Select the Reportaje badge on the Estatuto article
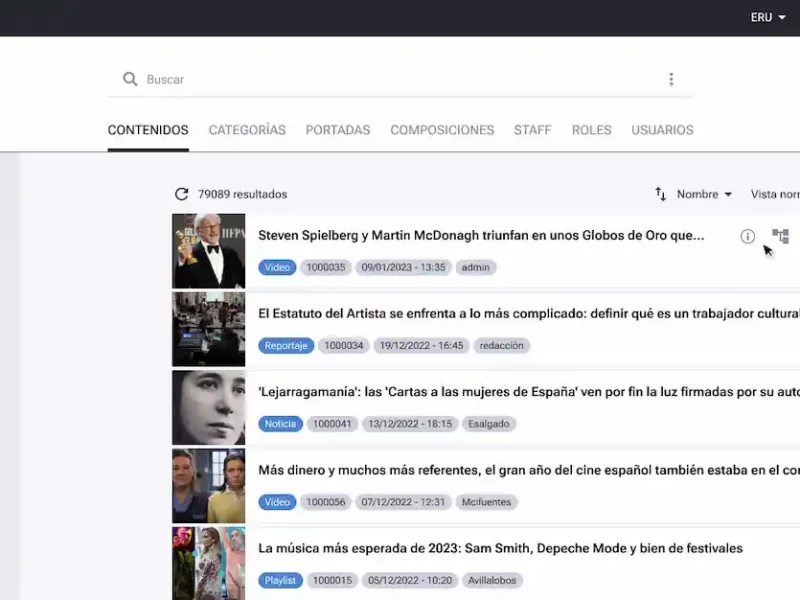 tap(286, 345)
